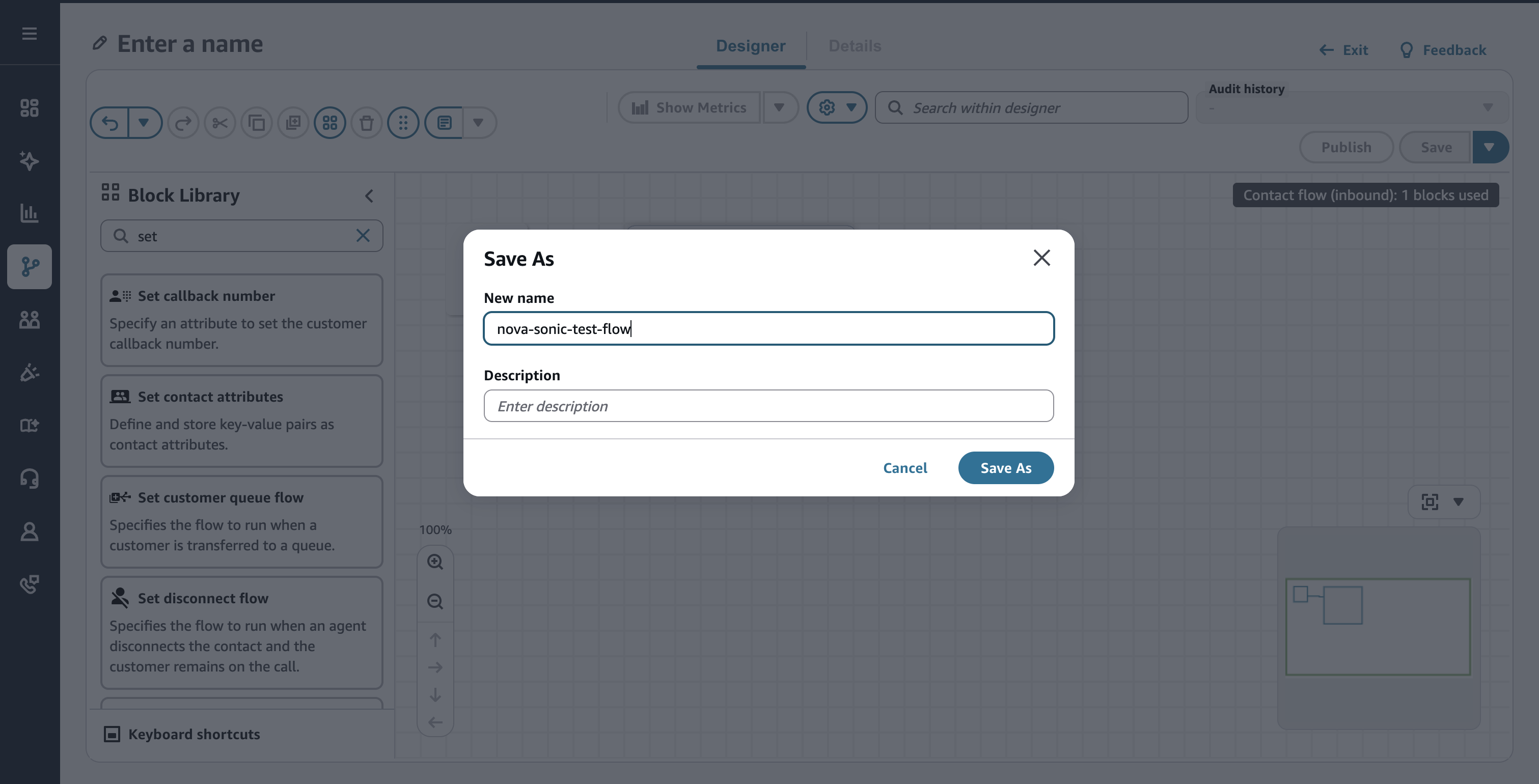Click the scissors cut icon

point(220,123)
